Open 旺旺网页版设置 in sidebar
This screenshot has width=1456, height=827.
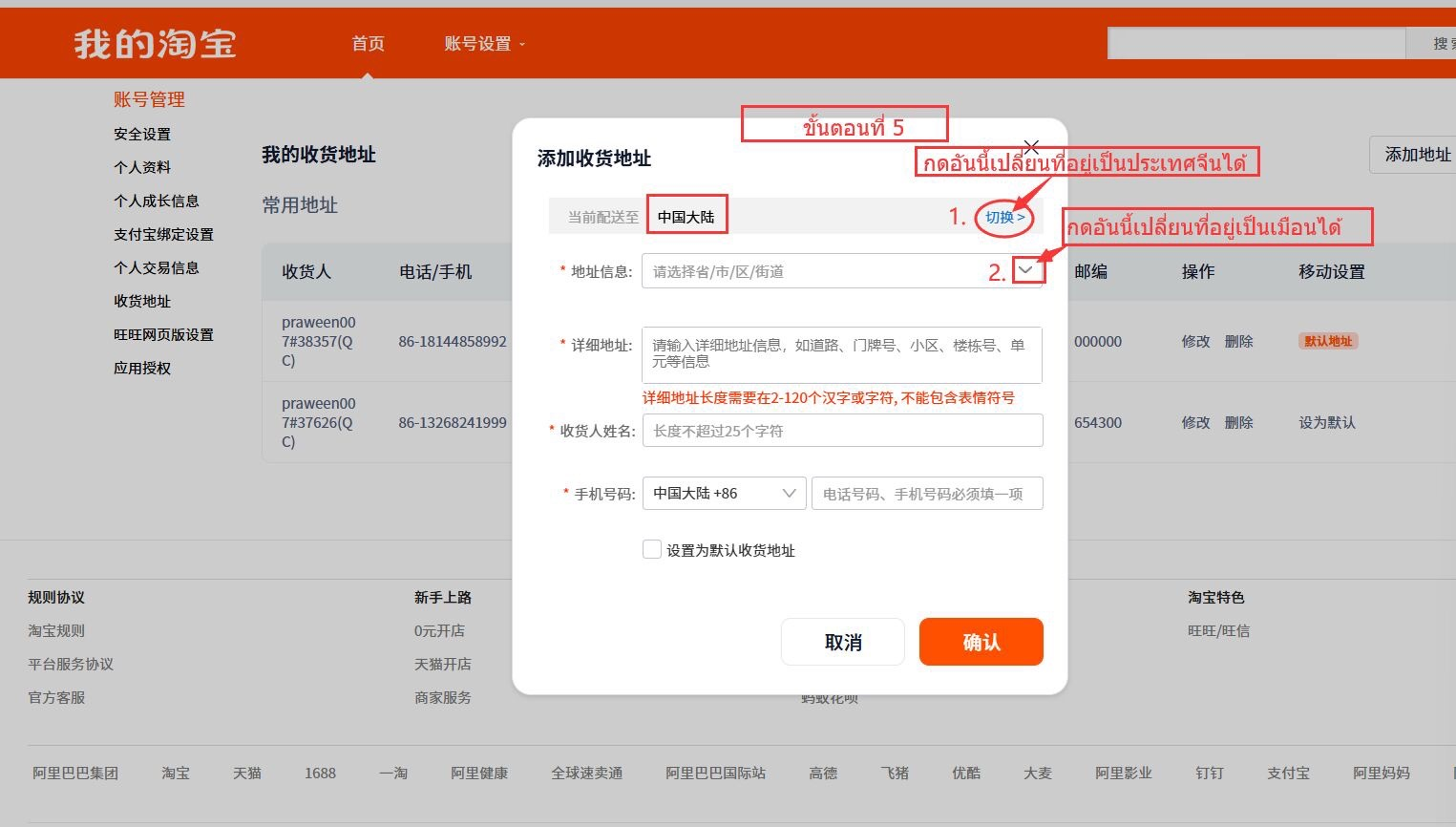click(163, 335)
